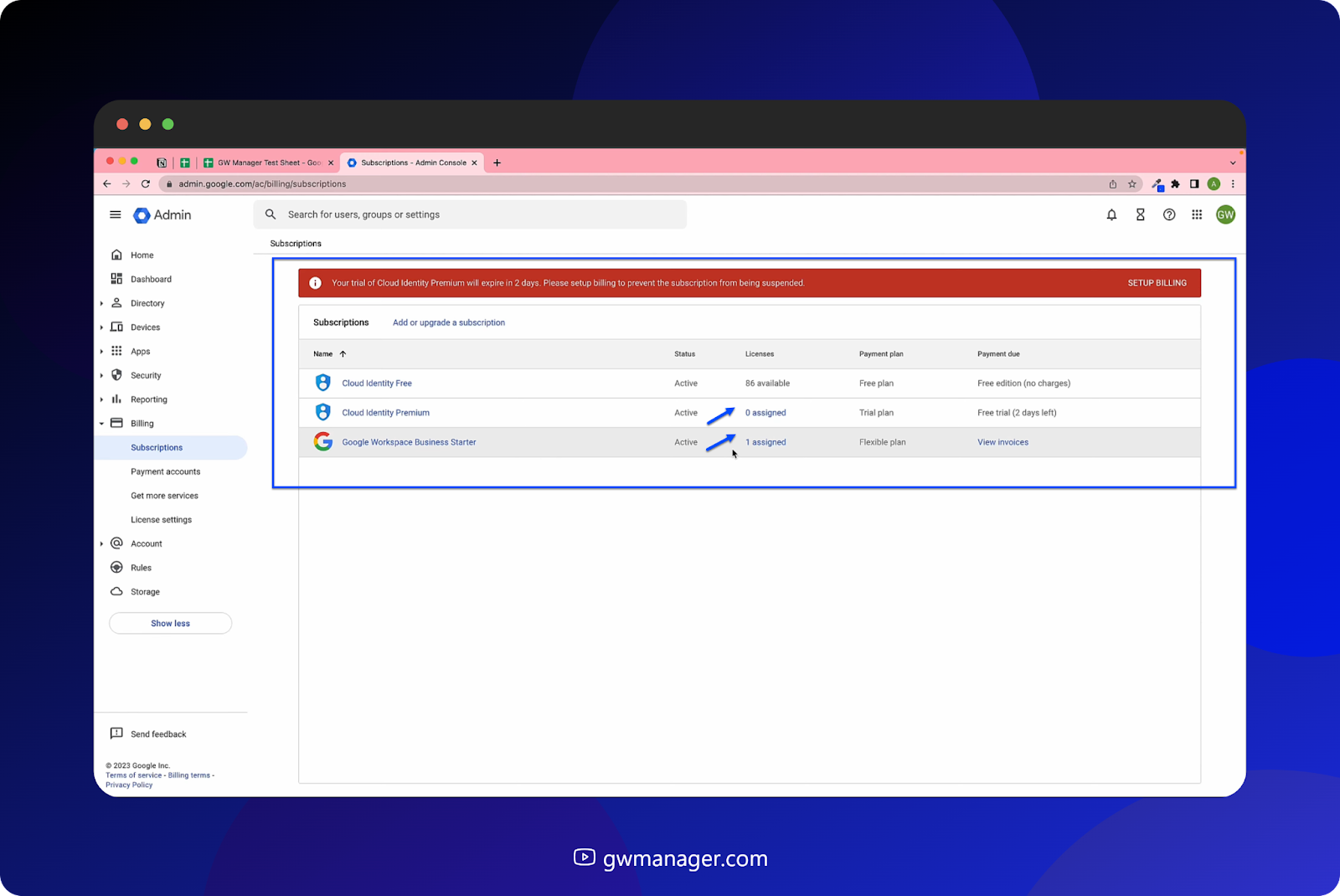Expand the Directory sidebar section
Viewport: 1340px width, 896px height.
101,303
